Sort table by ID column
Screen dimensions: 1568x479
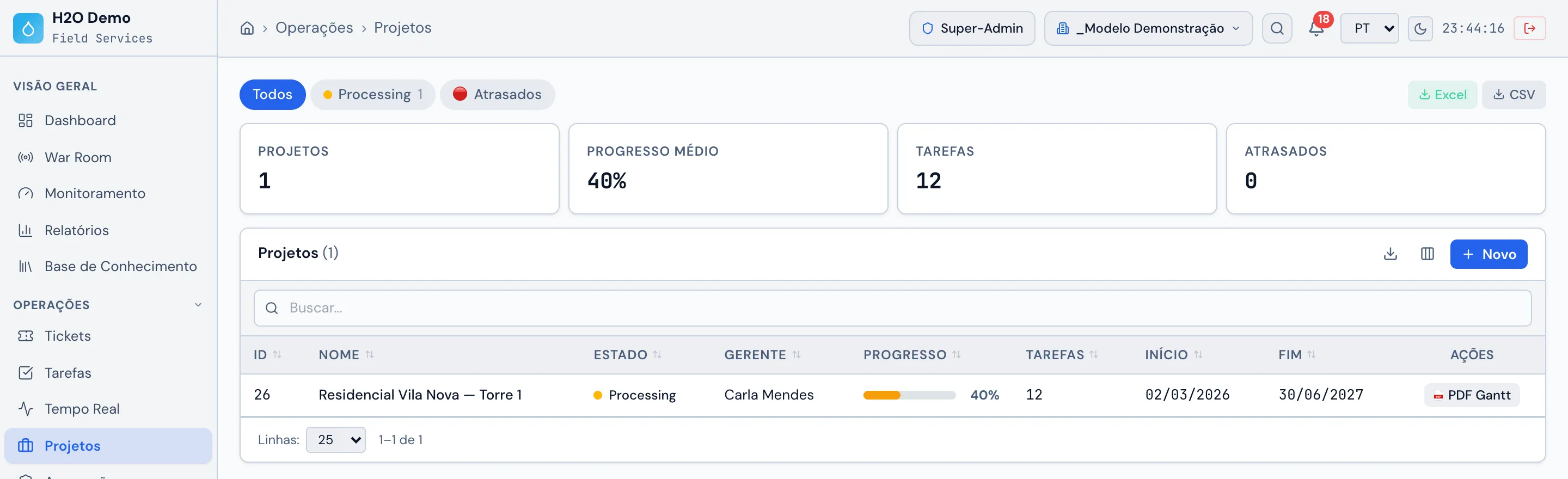pyautogui.click(x=267, y=355)
